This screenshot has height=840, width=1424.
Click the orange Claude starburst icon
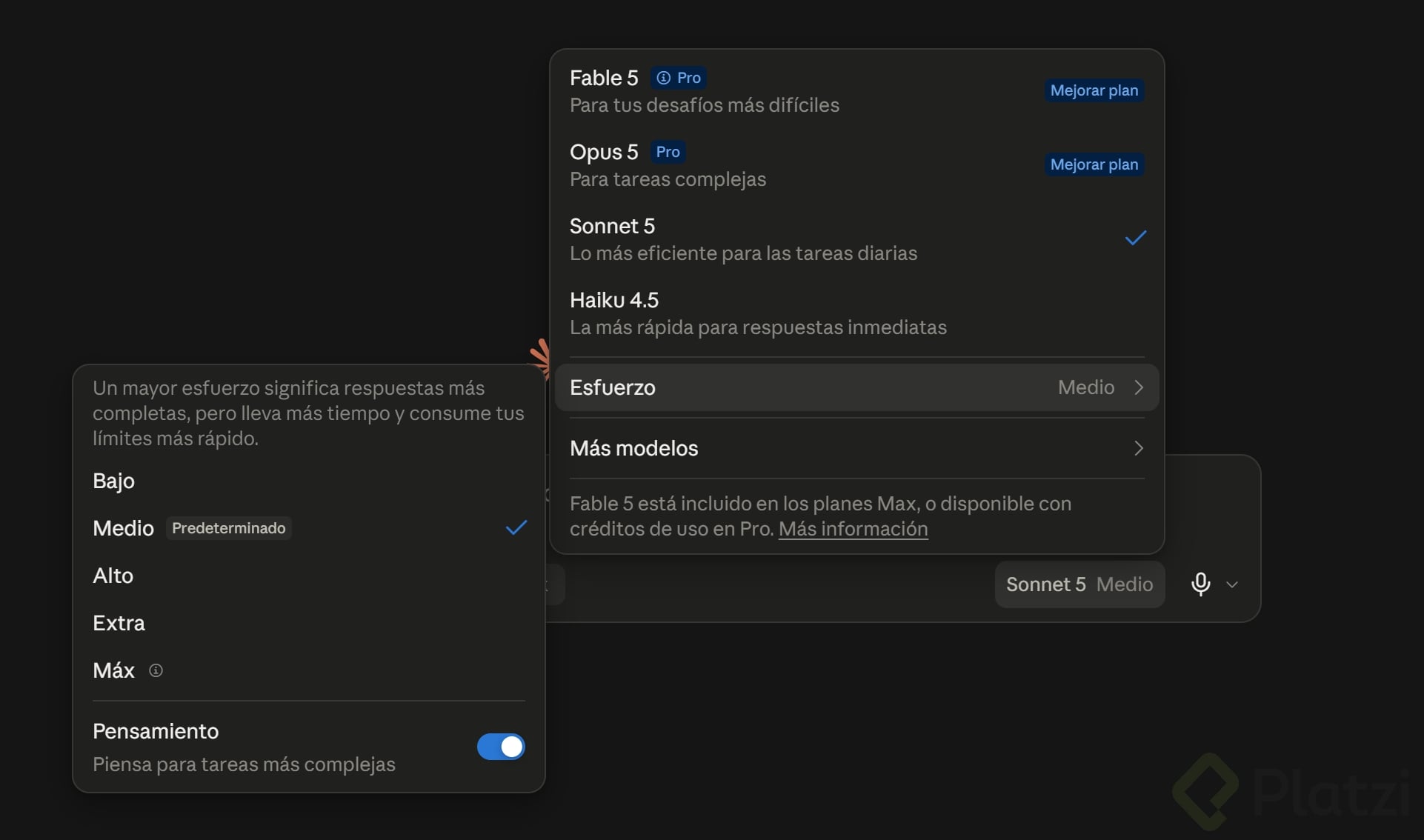coord(541,357)
